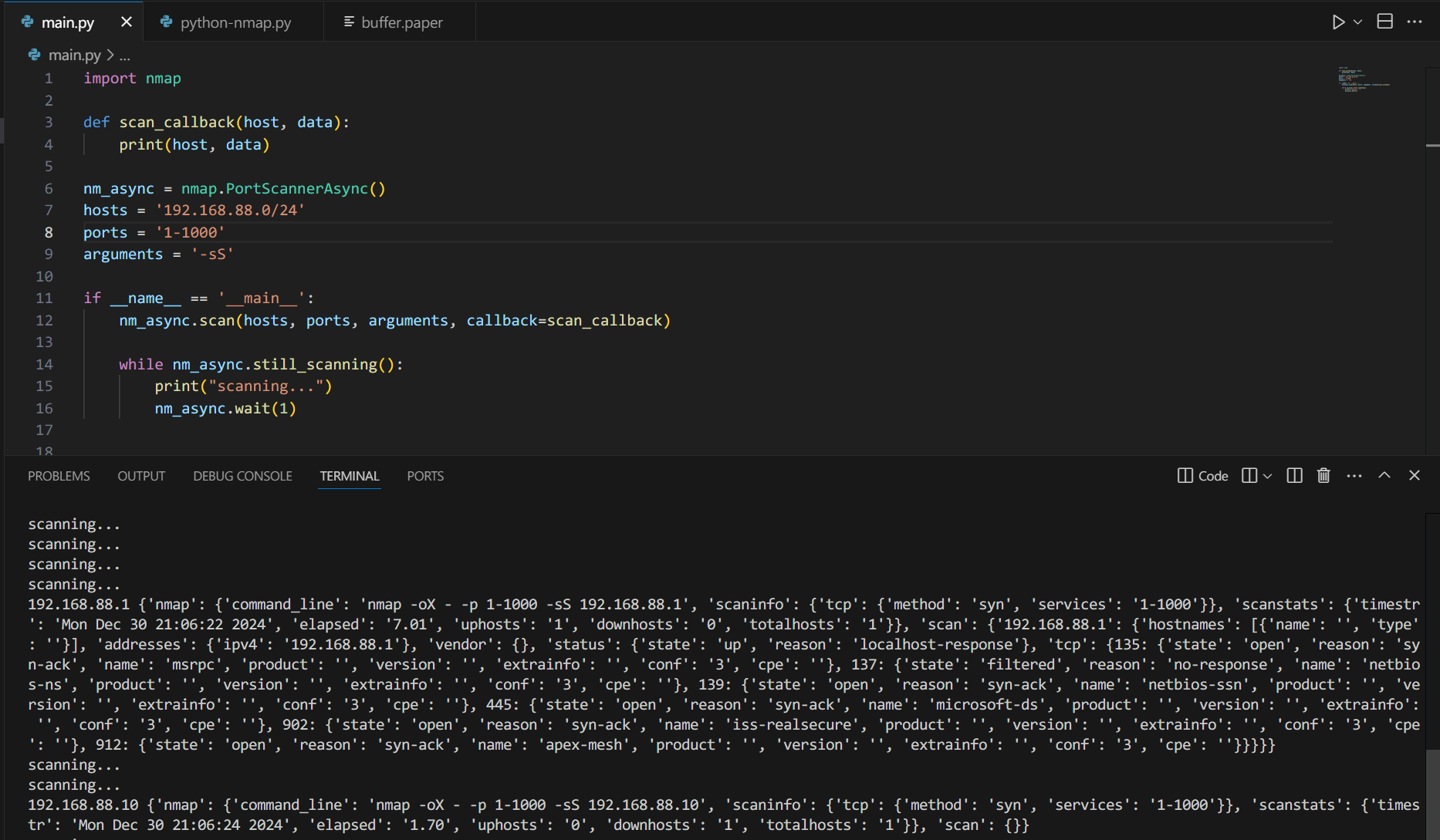Split the editor layout
The height and width of the screenshot is (840, 1440).
pyautogui.click(x=1385, y=22)
